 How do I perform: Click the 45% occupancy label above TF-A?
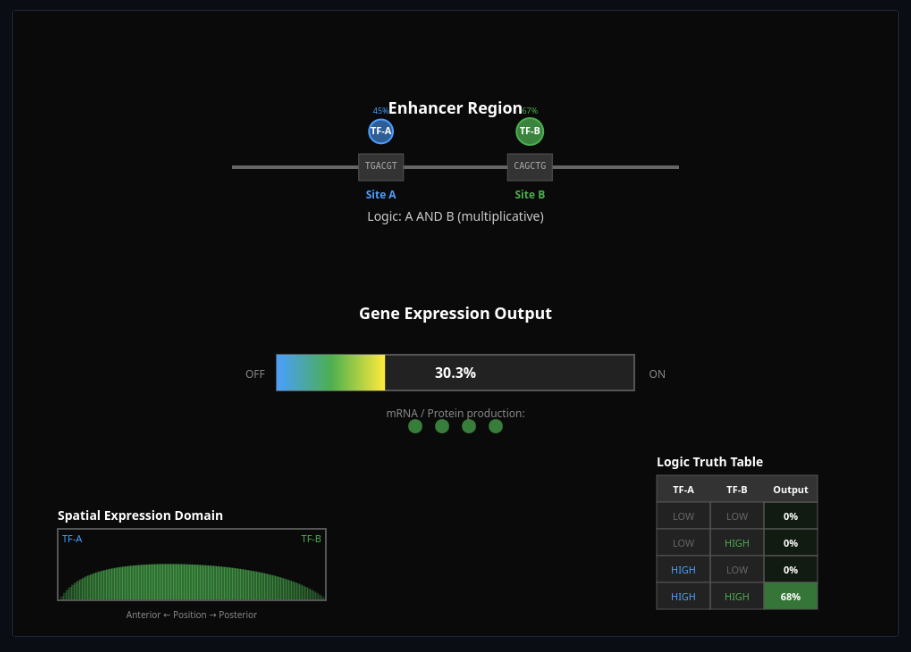(x=380, y=111)
